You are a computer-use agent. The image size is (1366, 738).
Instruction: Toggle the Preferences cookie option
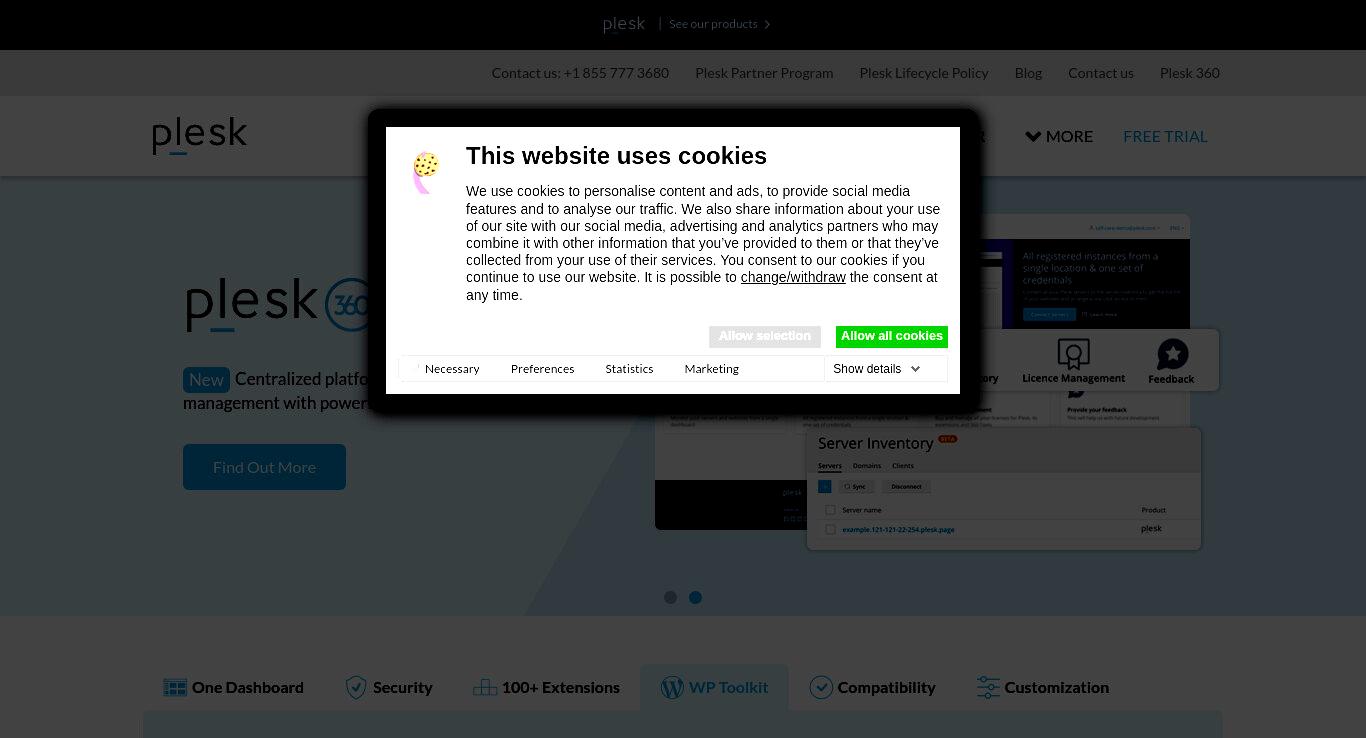(542, 369)
